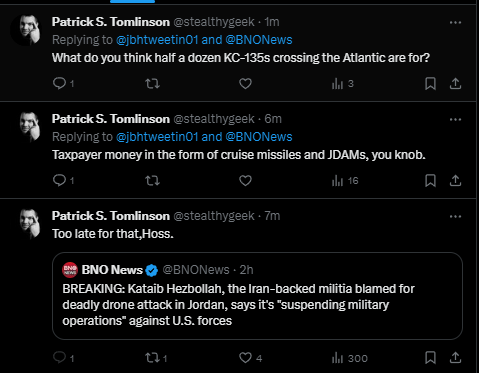Share the KC-135s tweet
479x373 pixels.
[455, 83]
